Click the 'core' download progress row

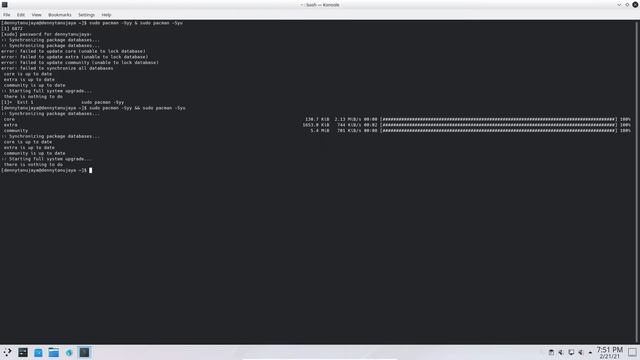coord(316,119)
